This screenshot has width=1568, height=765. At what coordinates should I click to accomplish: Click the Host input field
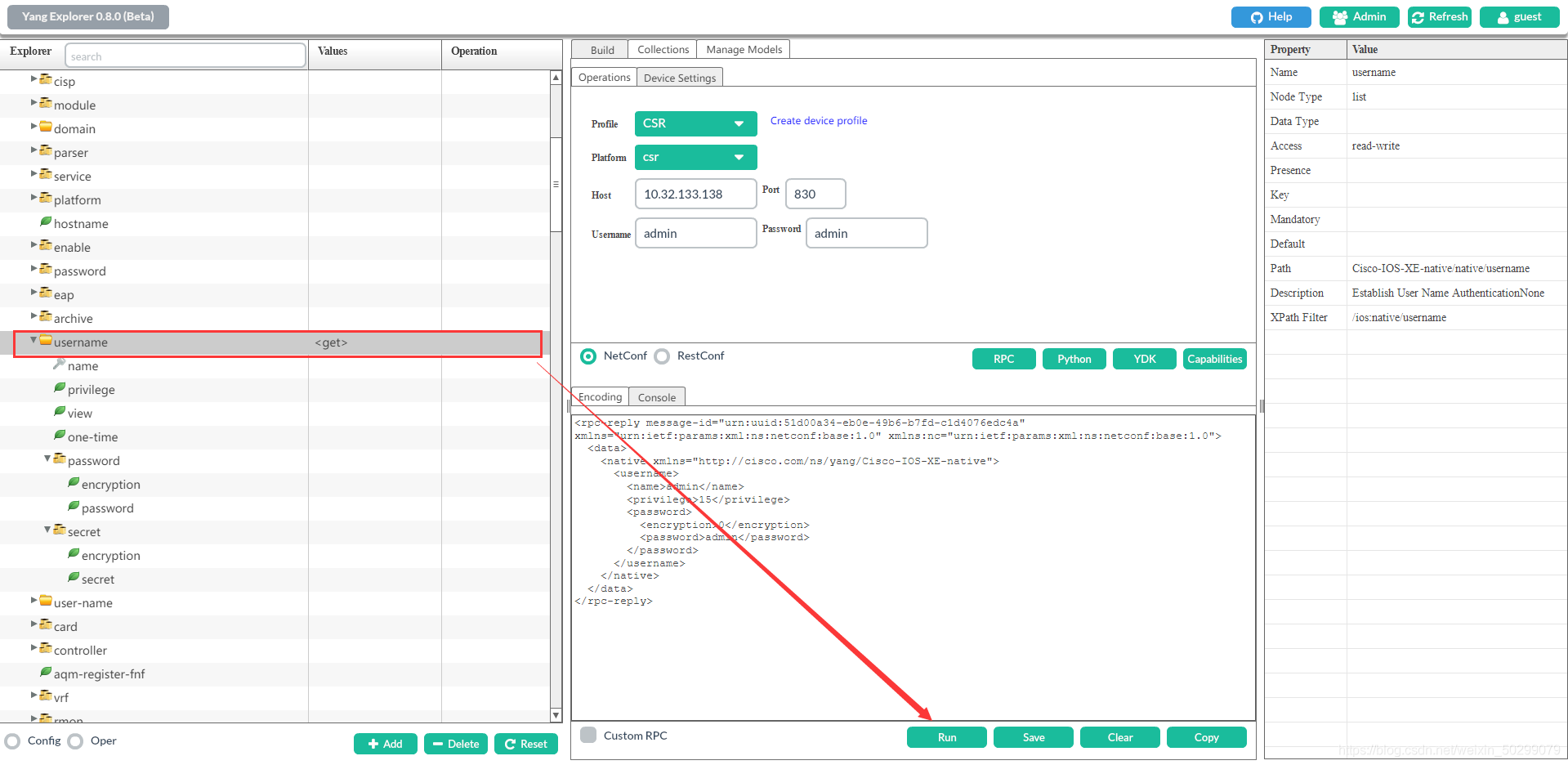pos(696,194)
